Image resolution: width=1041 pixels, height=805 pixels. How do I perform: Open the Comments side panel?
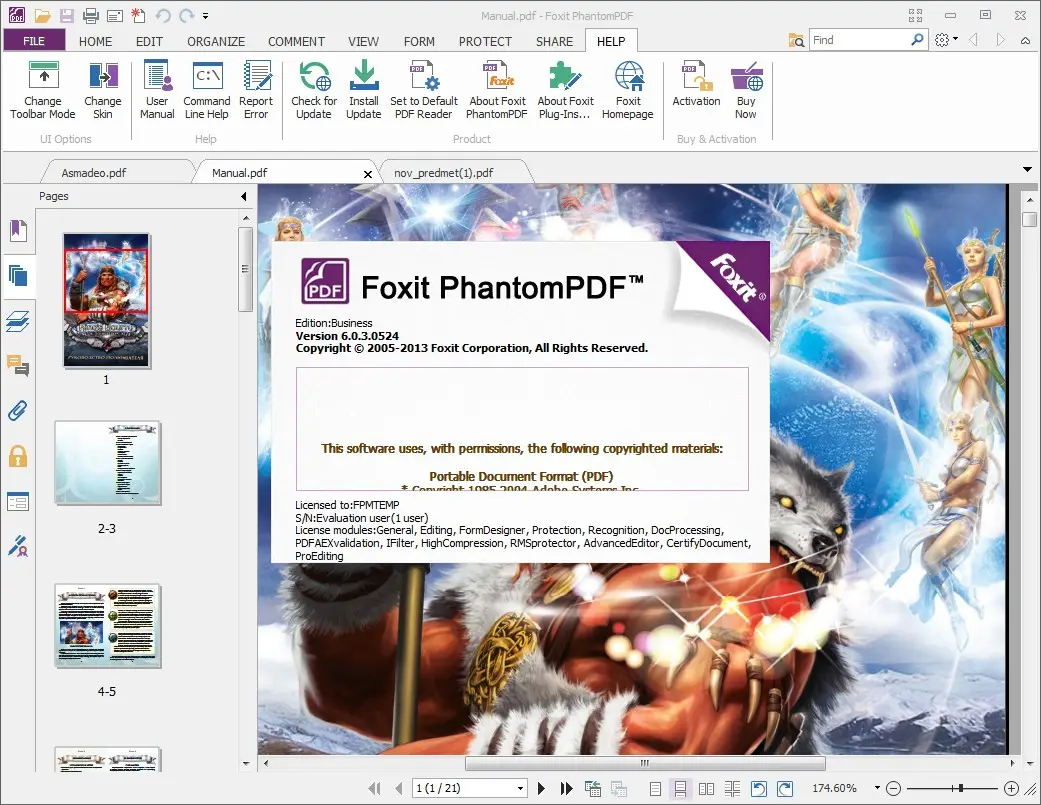18,366
